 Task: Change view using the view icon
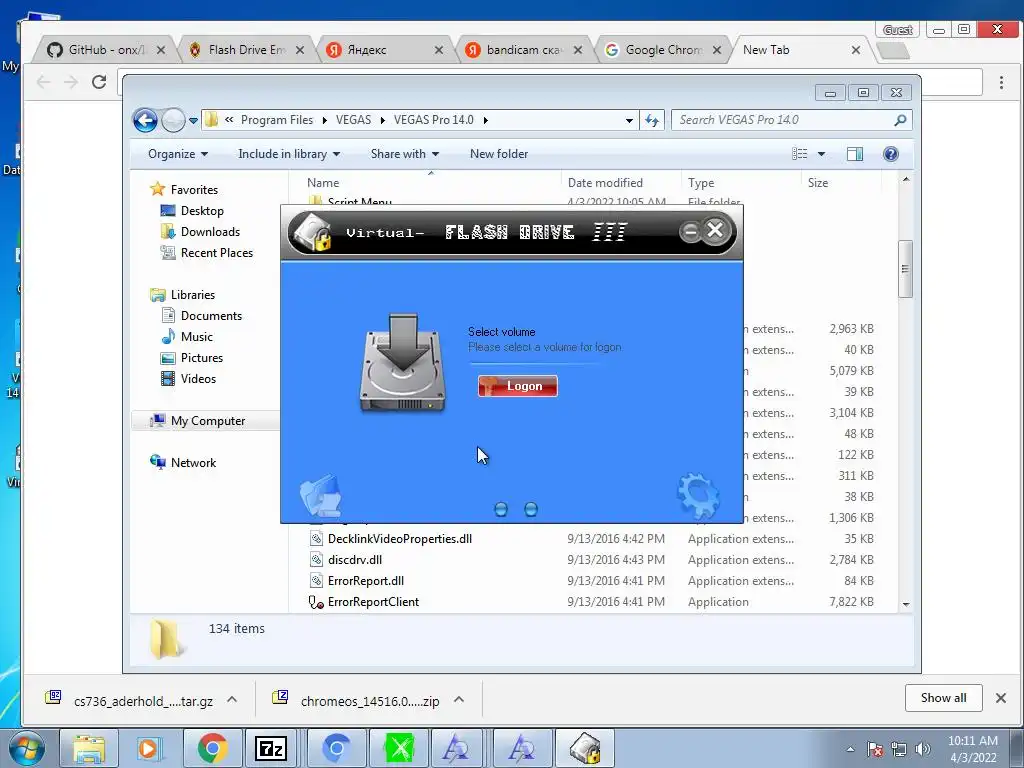[x=800, y=154]
